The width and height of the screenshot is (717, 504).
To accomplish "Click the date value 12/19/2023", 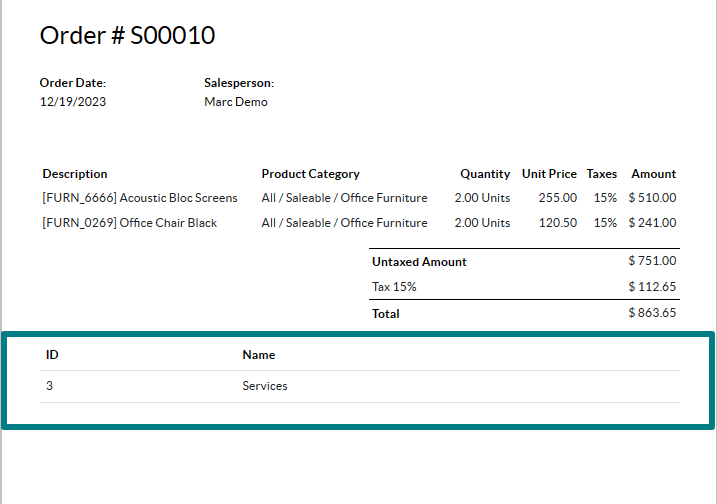I will pos(72,102).
